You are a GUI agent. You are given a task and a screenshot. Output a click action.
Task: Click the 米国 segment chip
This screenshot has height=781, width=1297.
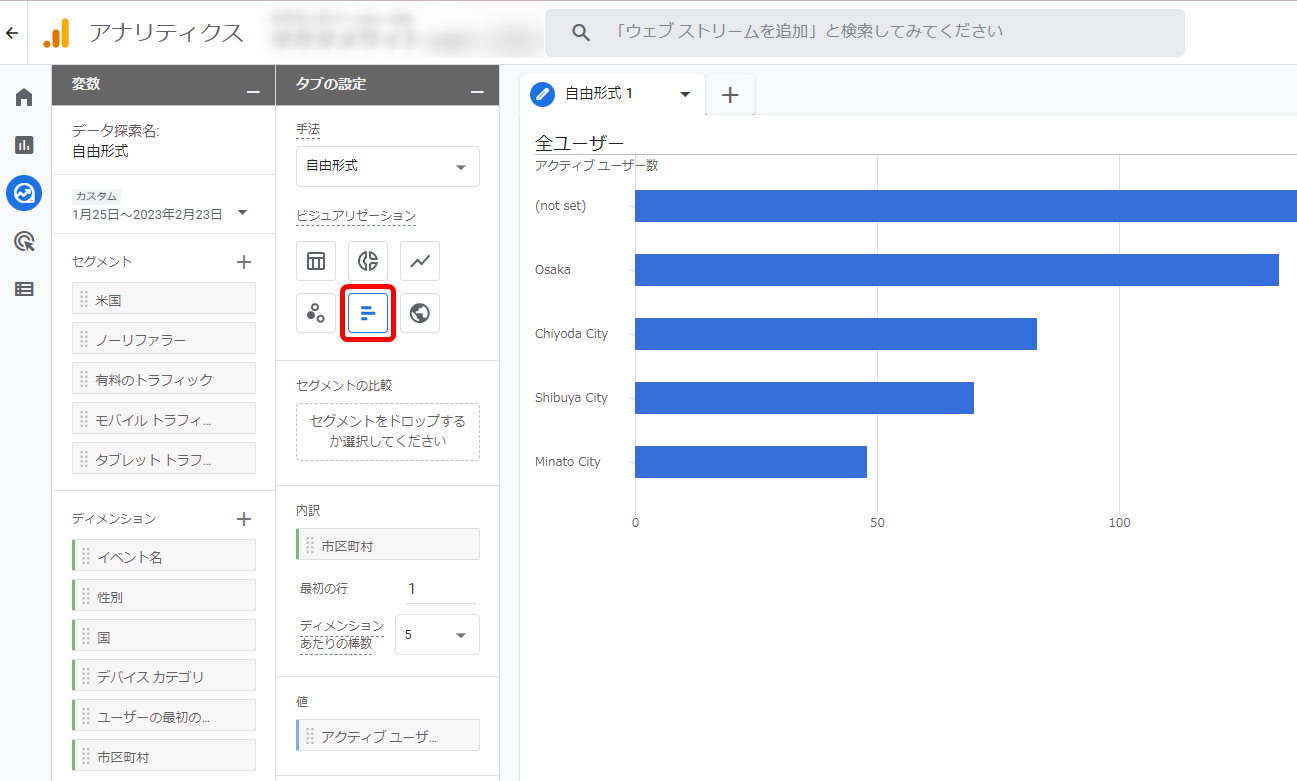coord(164,299)
